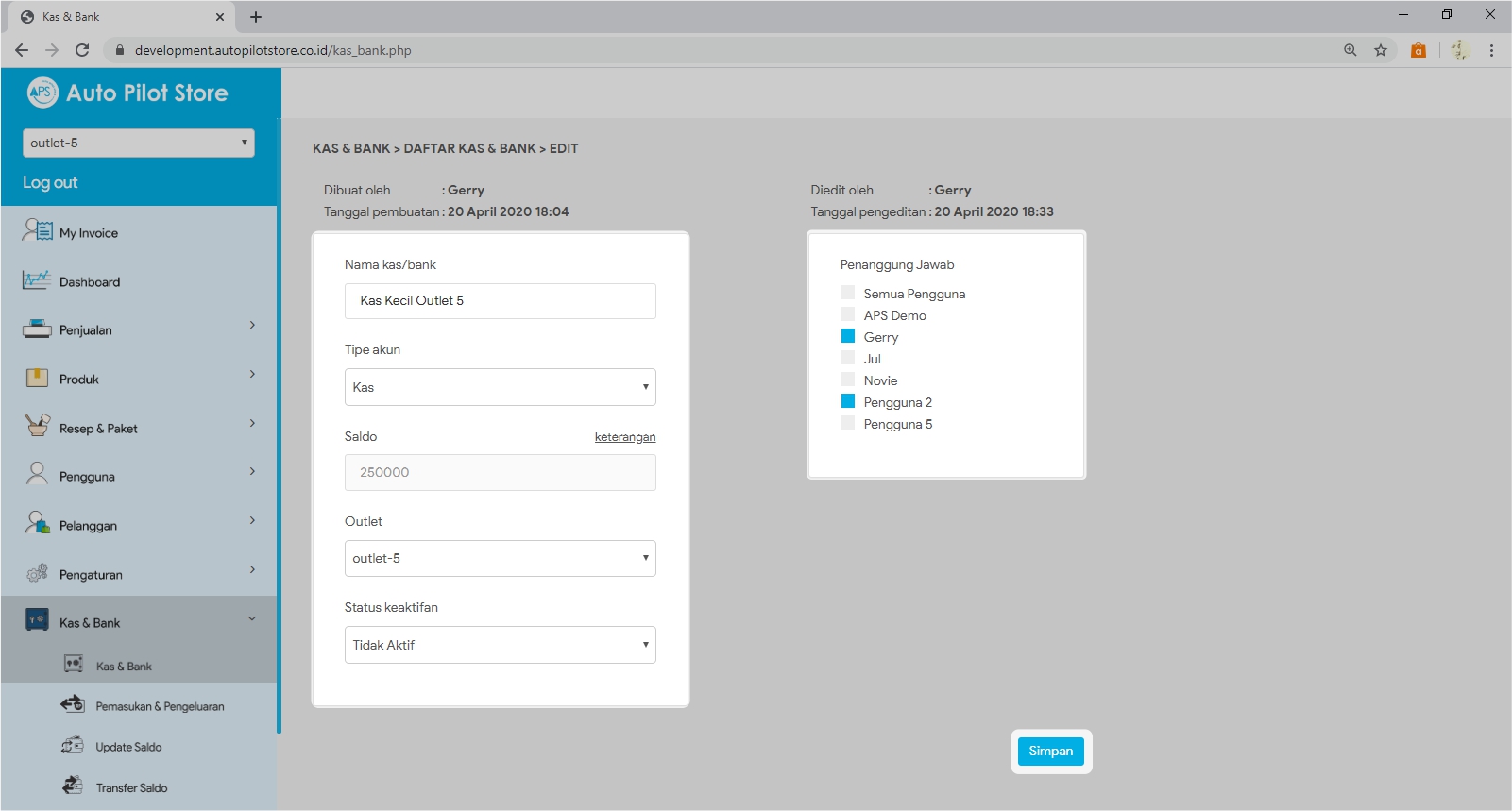1512x811 pixels.
Task: Click the browser reload icon
Action: [82, 50]
